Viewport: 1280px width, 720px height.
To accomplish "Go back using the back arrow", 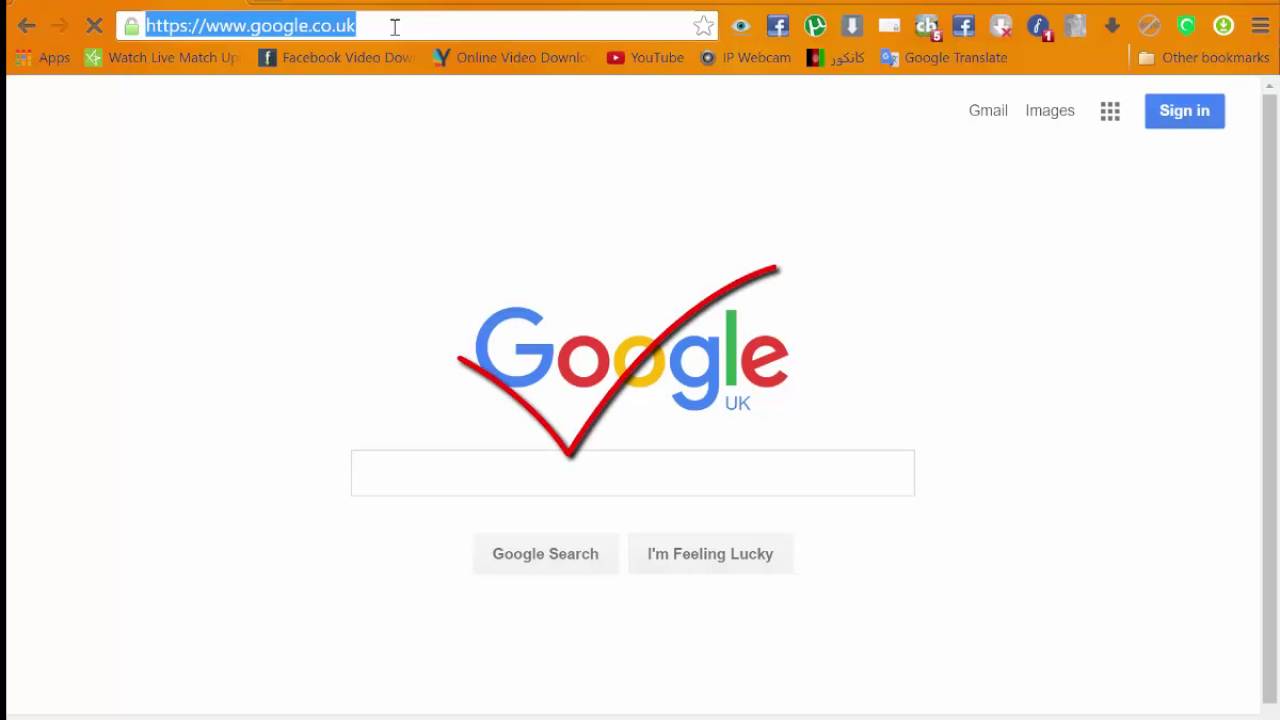I will click(27, 26).
